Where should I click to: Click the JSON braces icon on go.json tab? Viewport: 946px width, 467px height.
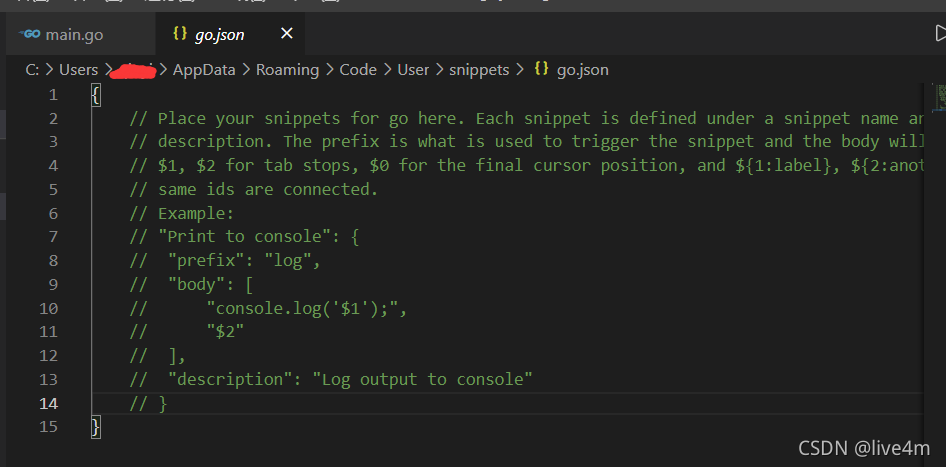(x=180, y=34)
